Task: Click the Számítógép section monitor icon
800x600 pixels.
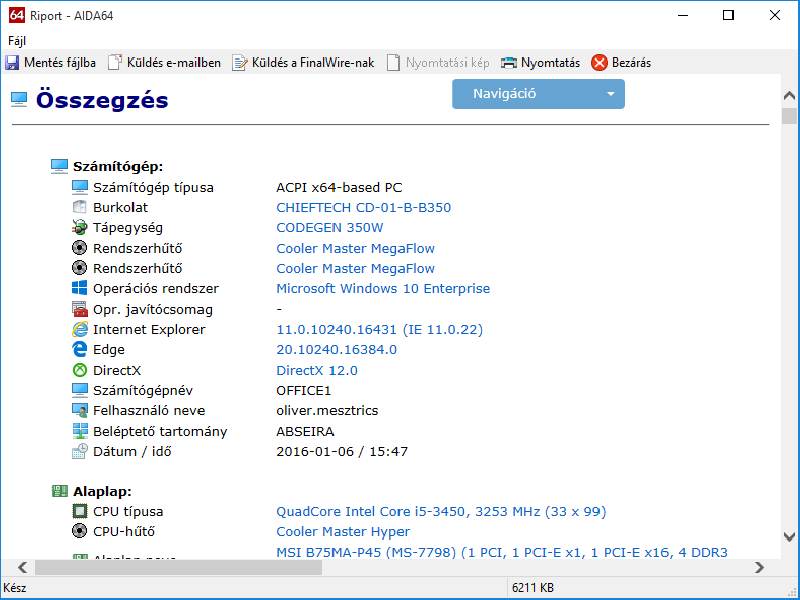Action: pos(59,166)
